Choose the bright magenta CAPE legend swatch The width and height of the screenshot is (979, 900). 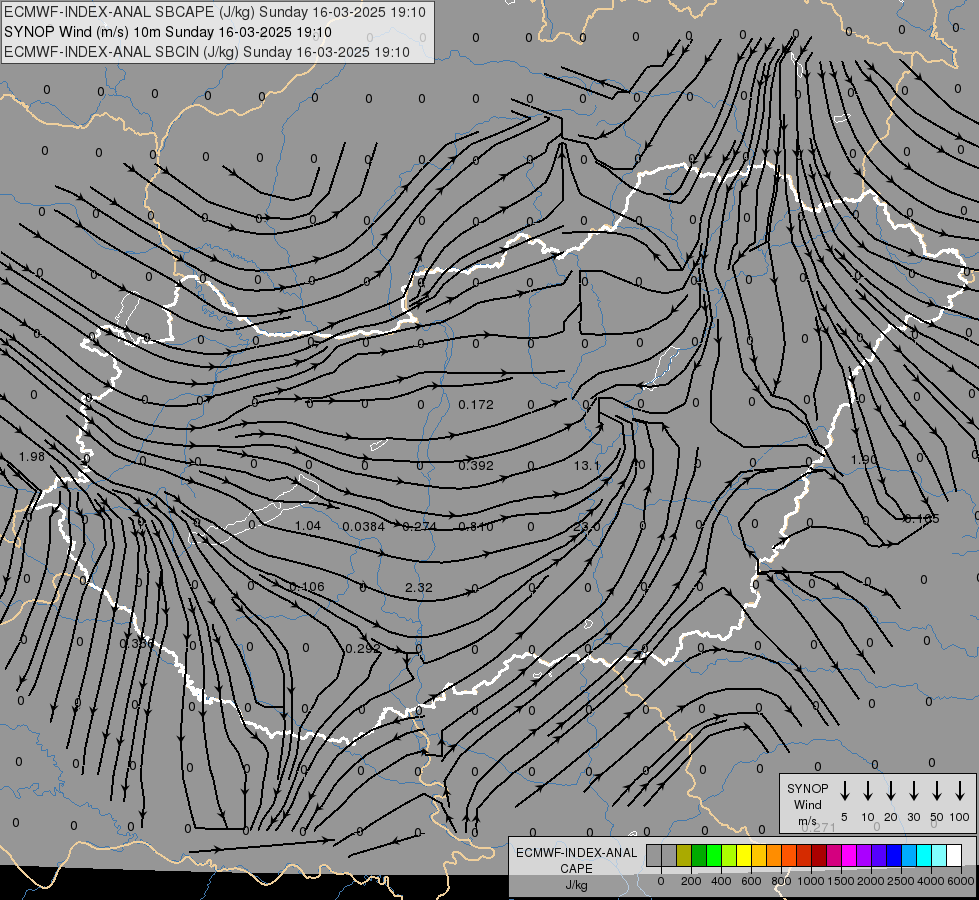pyautogui.click(x=849, y=855)
